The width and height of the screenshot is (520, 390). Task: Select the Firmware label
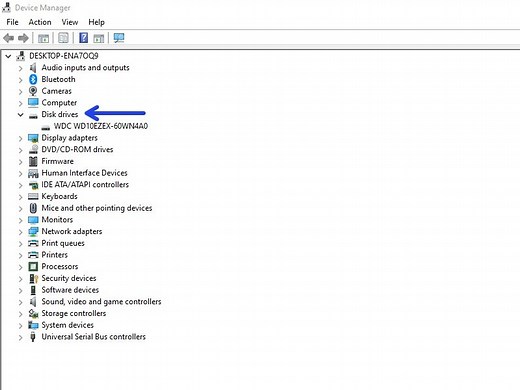(57, 161)
